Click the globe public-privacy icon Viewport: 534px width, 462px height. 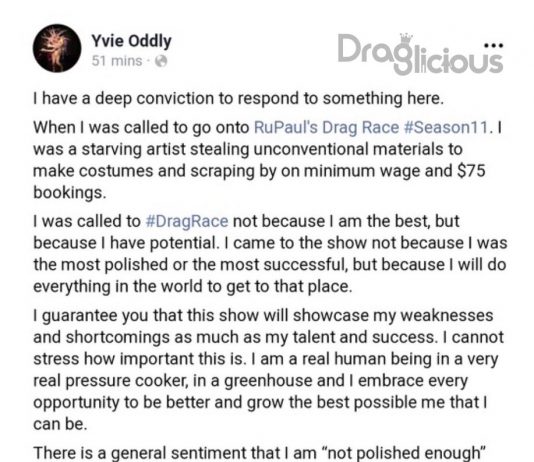tap(161, 61)
